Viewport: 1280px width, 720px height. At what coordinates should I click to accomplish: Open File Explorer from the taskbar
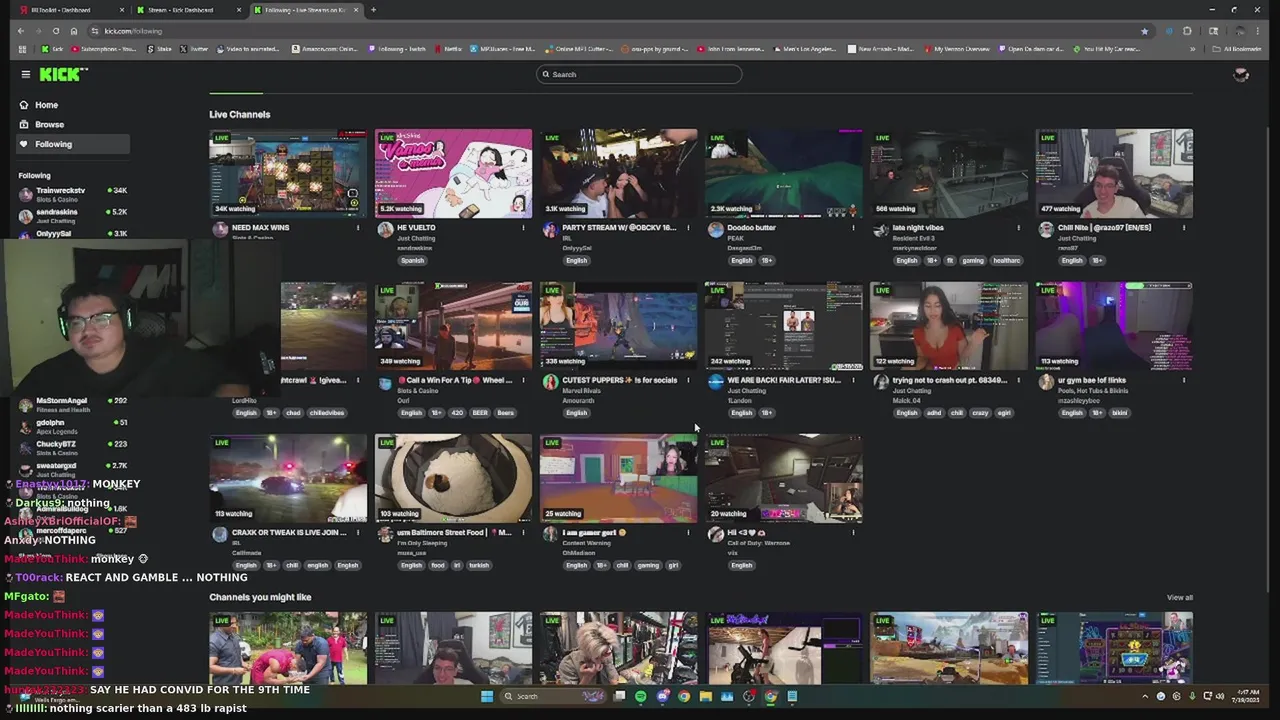click(x=705, y=696)
